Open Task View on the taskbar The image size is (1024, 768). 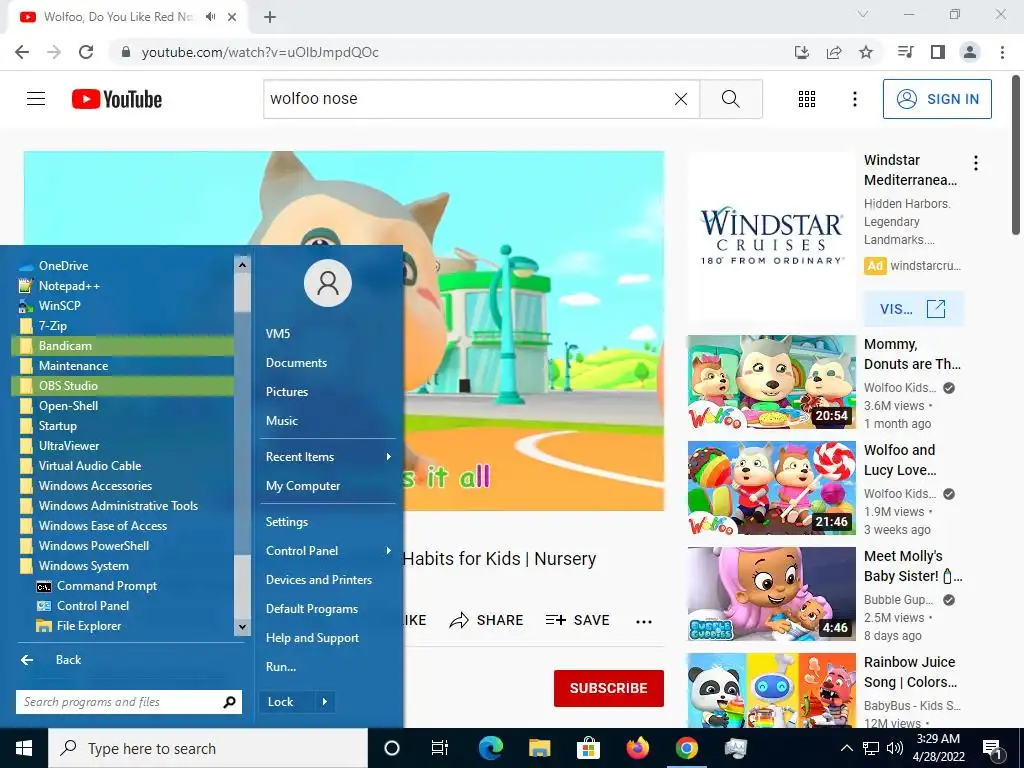[440, 748]
